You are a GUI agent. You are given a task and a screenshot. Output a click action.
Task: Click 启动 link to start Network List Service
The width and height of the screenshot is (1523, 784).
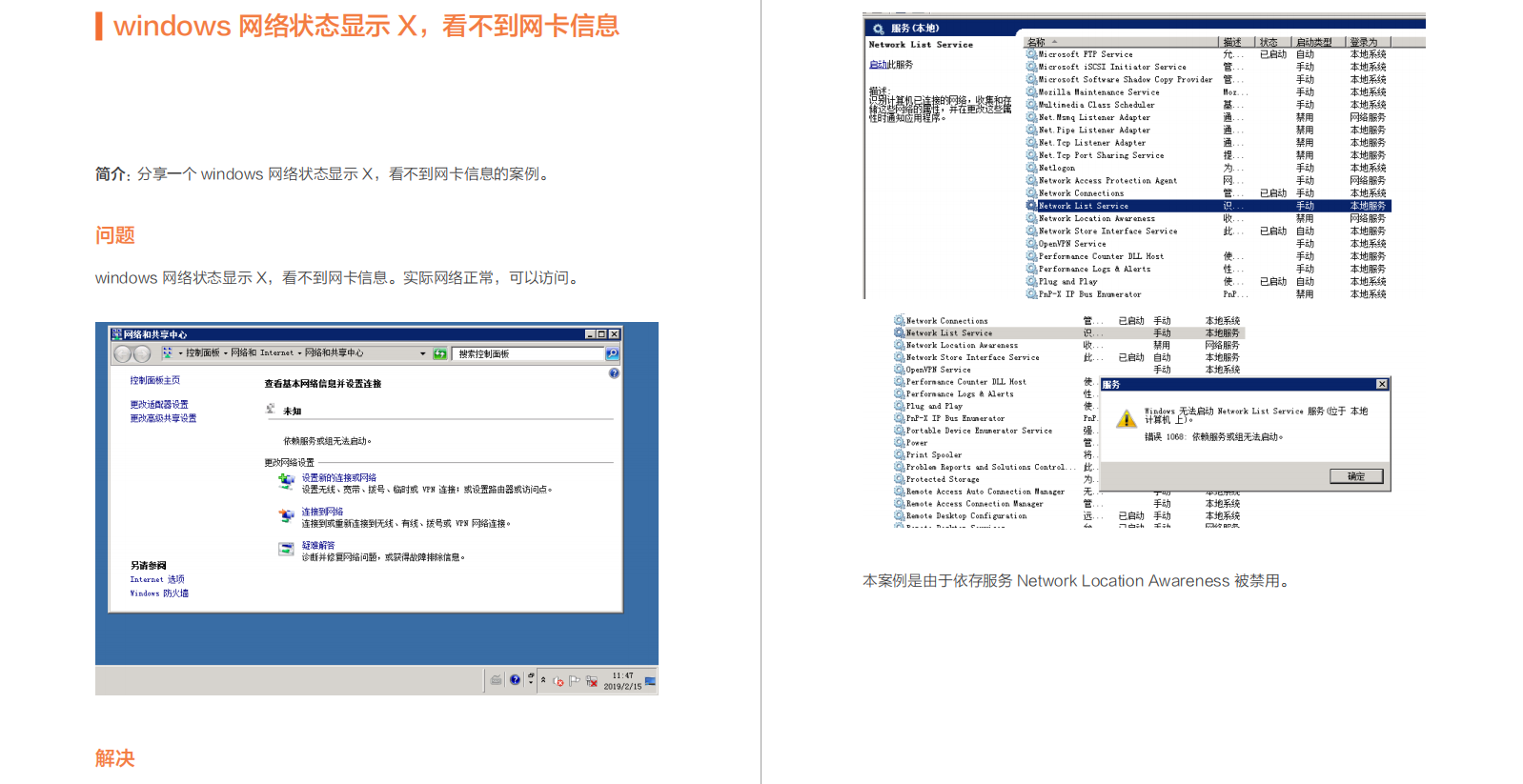pos(877,65)
